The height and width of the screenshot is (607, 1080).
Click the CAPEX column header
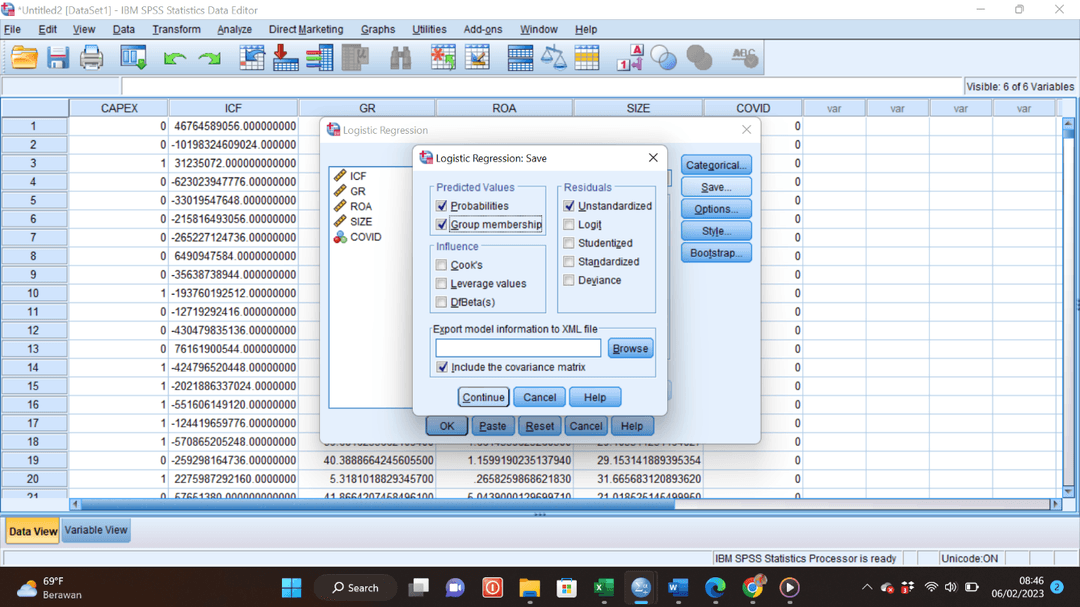point(119,108)
